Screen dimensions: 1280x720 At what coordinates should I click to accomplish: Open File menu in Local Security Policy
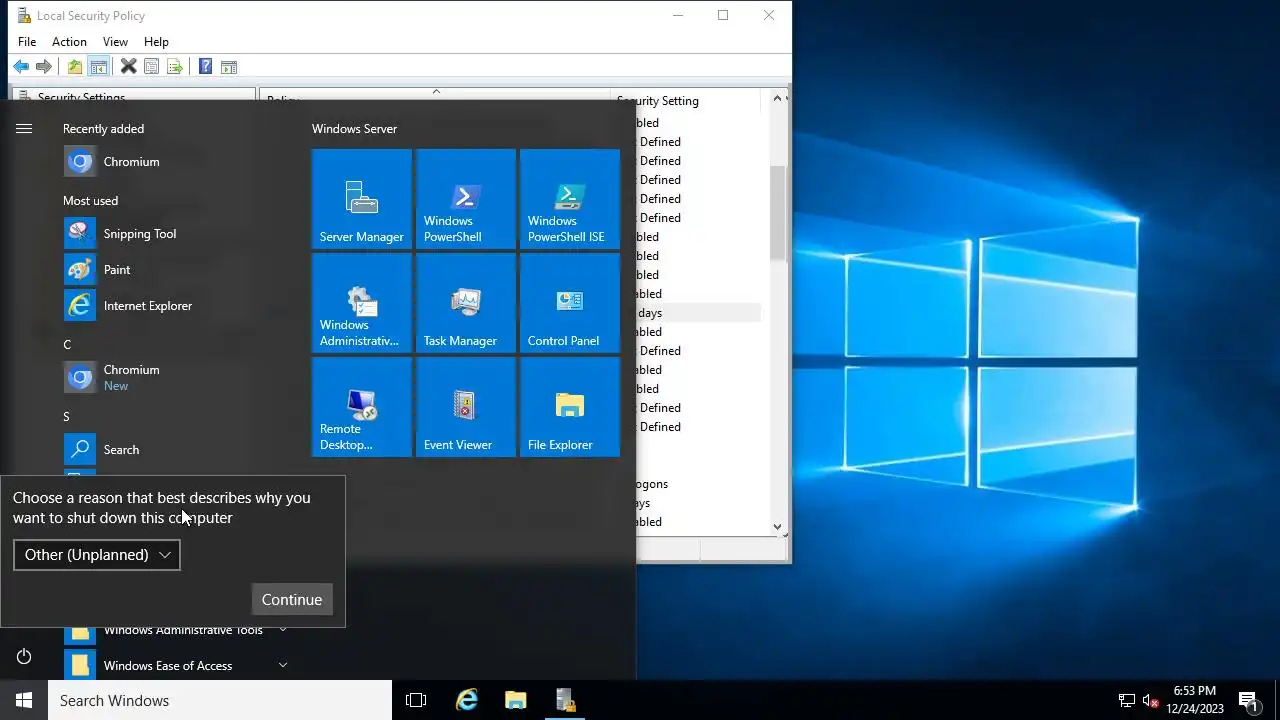[x=27, y=42]
